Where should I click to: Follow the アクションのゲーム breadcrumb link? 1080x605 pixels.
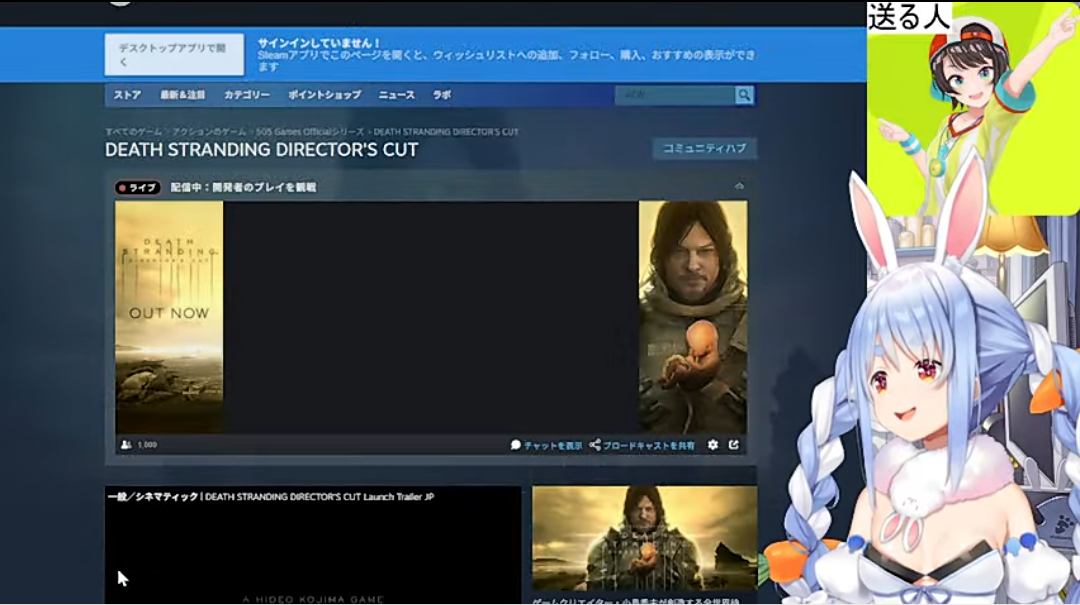209,132
